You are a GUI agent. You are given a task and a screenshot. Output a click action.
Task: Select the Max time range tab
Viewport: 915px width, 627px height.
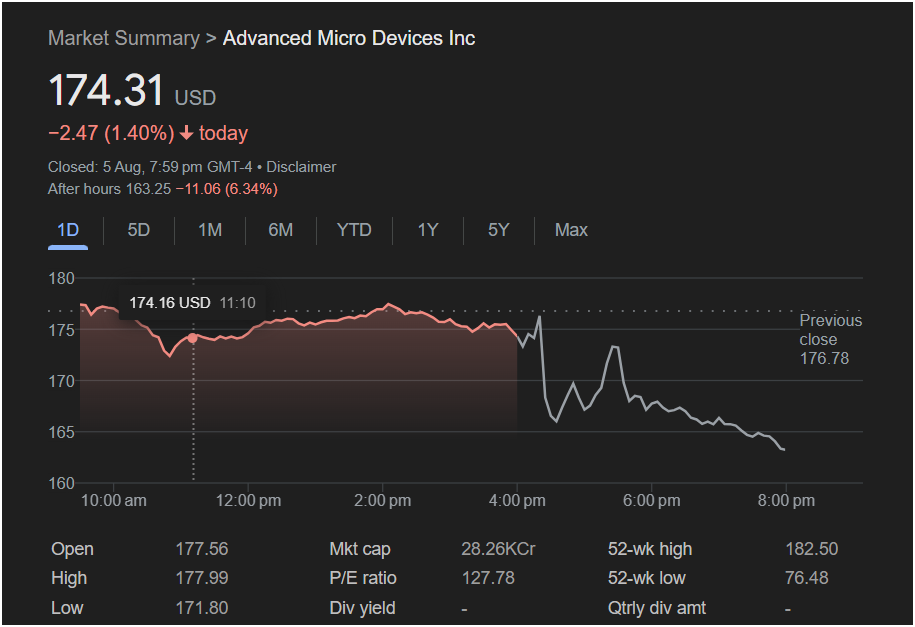571,230
